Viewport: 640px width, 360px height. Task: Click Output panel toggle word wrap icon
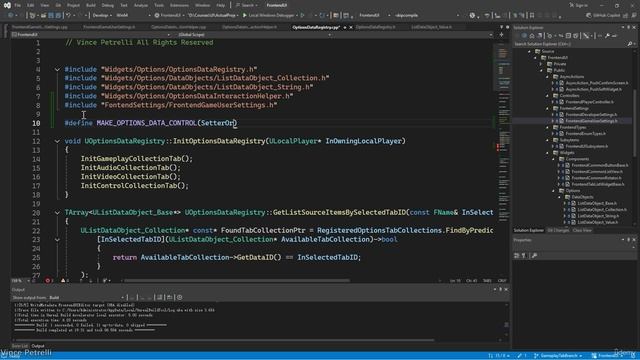pyautogui.click(x=170, y=298)
